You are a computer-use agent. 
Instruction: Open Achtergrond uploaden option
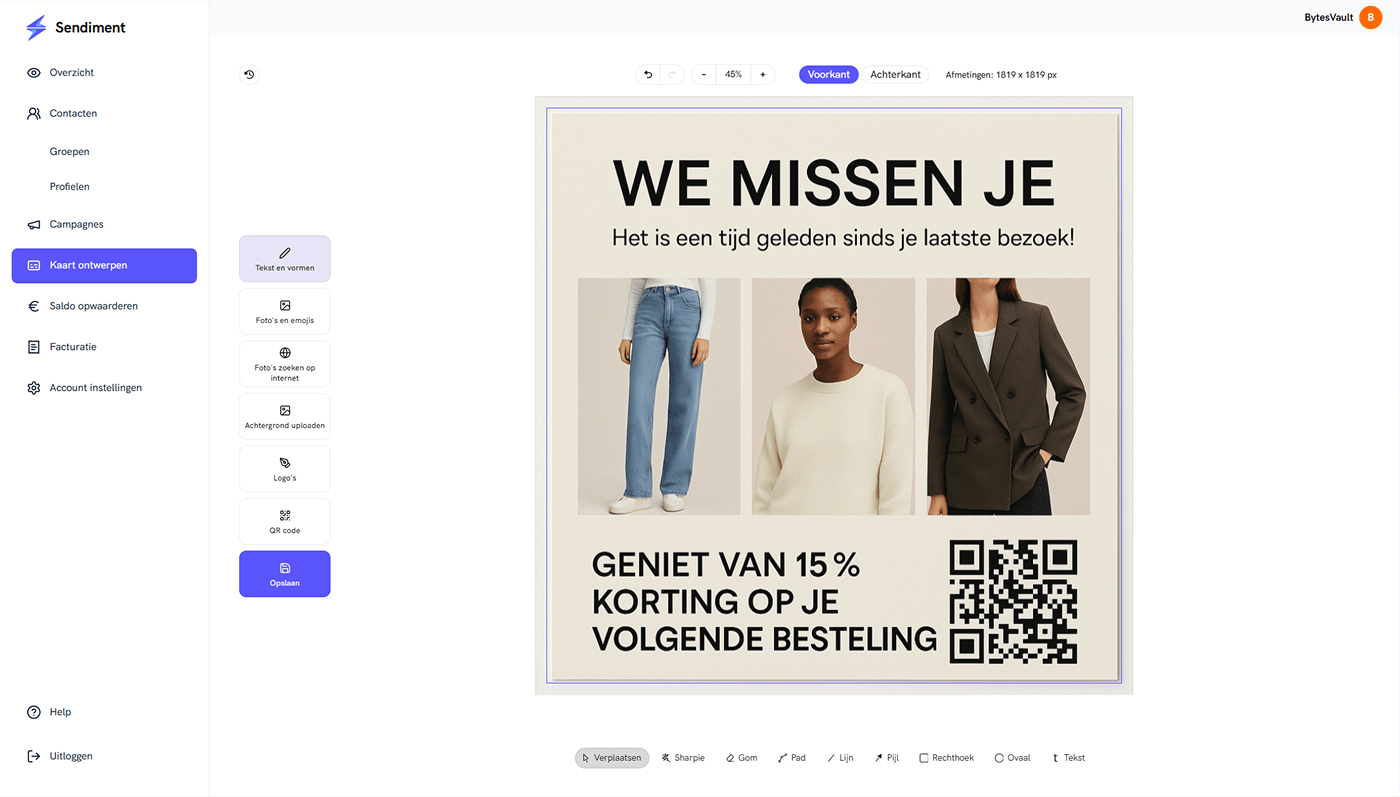[285, 417]
